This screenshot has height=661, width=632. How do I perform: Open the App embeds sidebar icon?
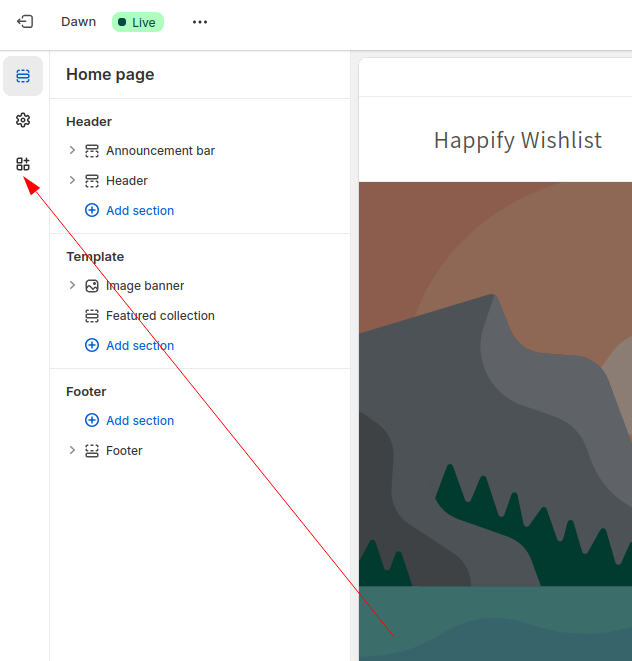coord(23,164)
